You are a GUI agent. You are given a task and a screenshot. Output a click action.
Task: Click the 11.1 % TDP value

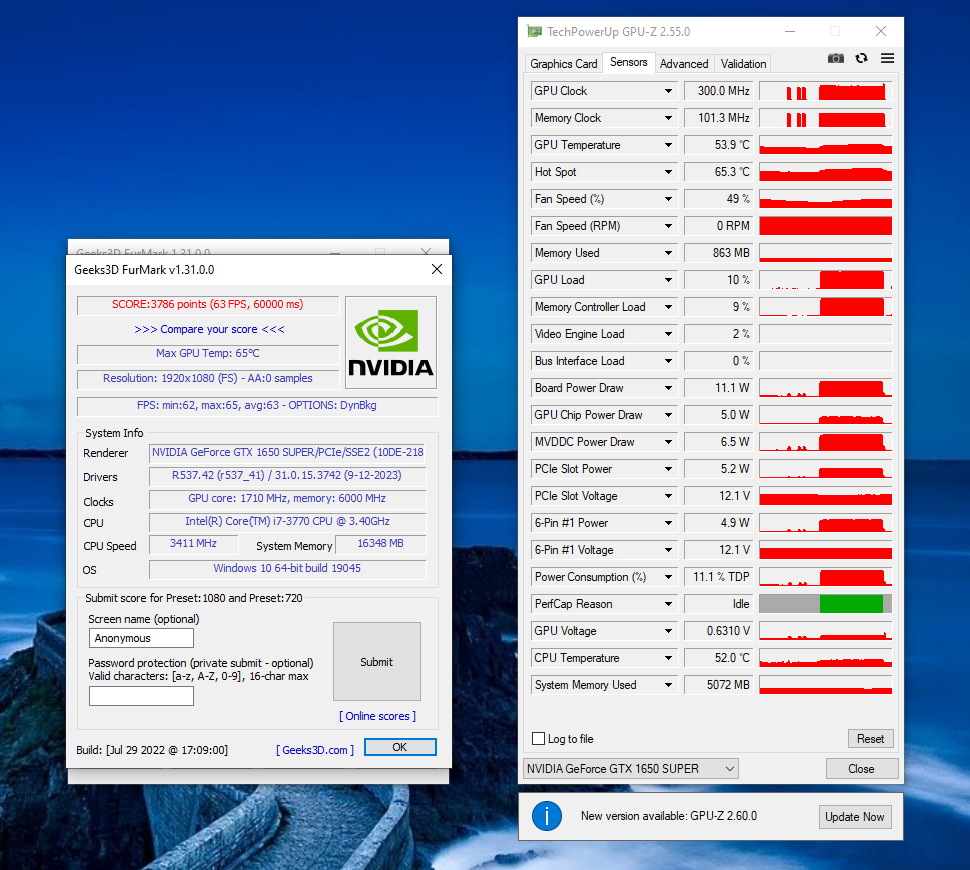[719, 577]
